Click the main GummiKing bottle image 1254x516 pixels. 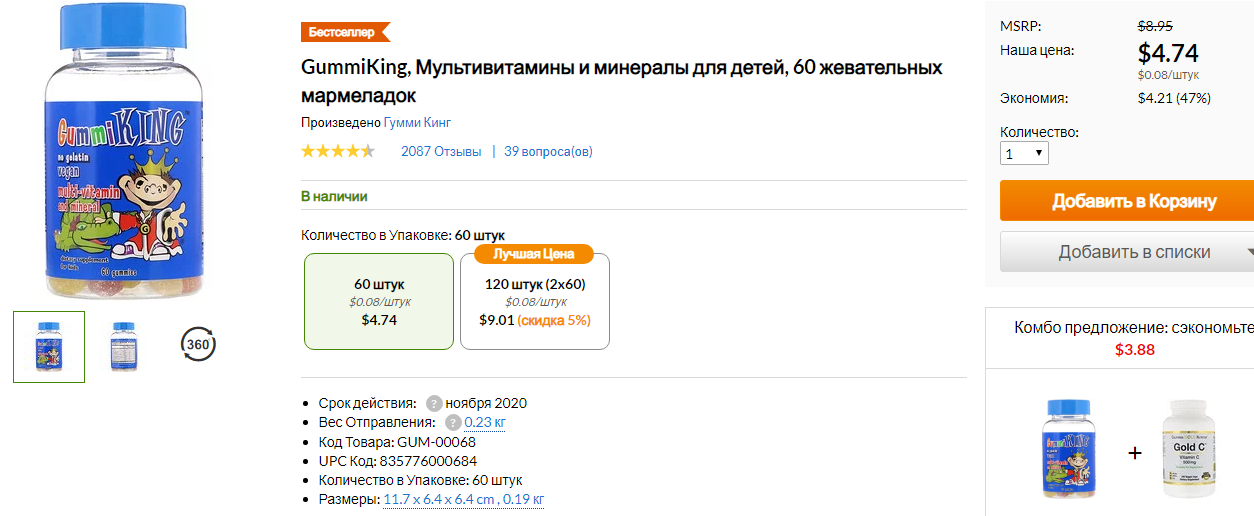(117, 150)
